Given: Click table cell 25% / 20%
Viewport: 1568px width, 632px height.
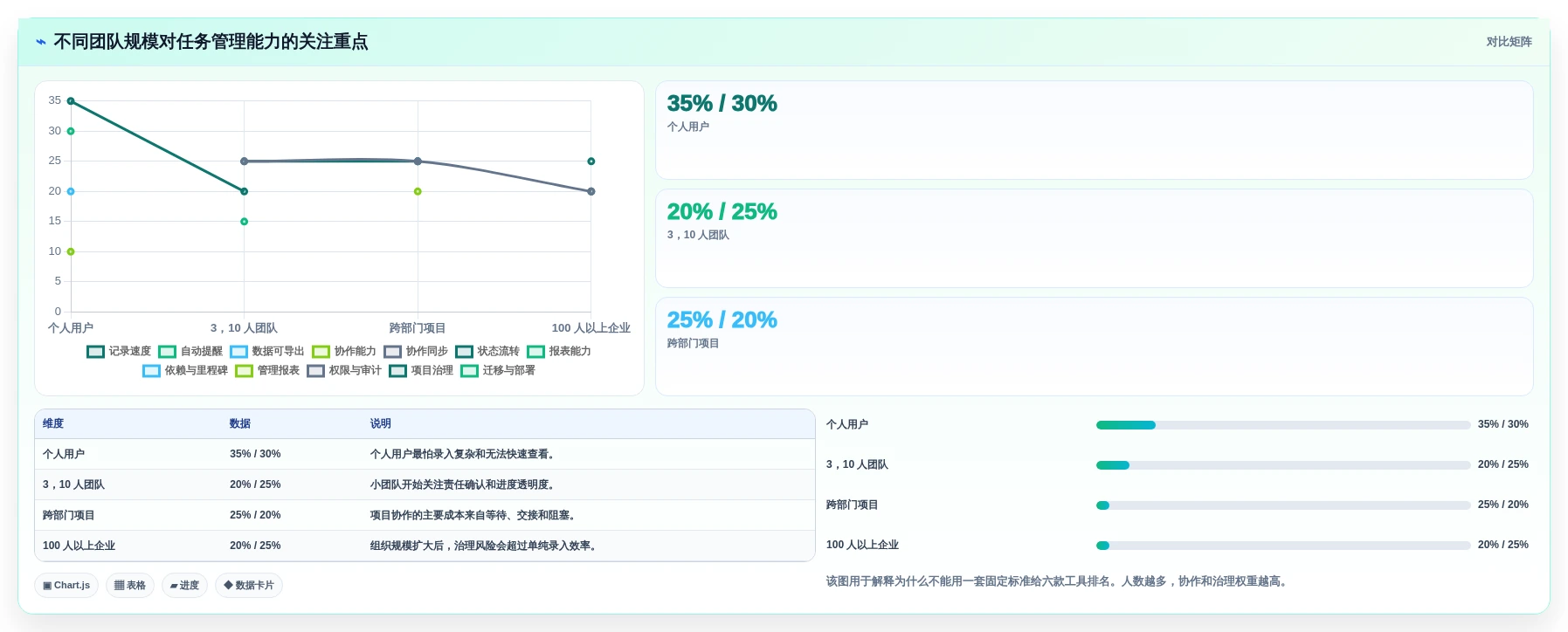Looking at the screenshot, I should [x=255, y=515].
